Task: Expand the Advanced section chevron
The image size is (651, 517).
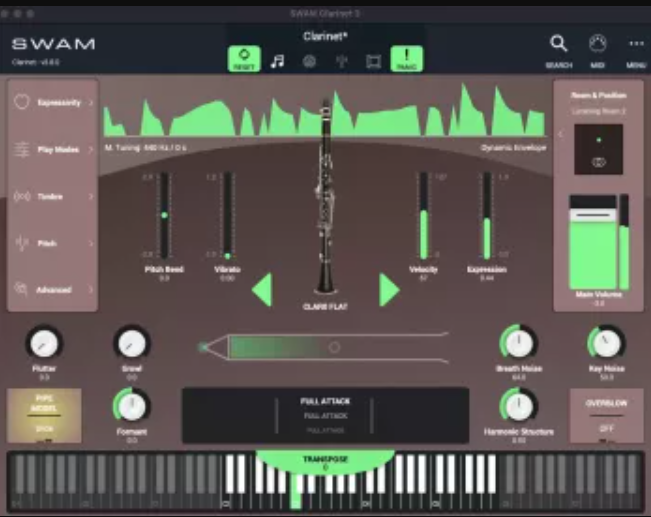Action: [91, 289]
